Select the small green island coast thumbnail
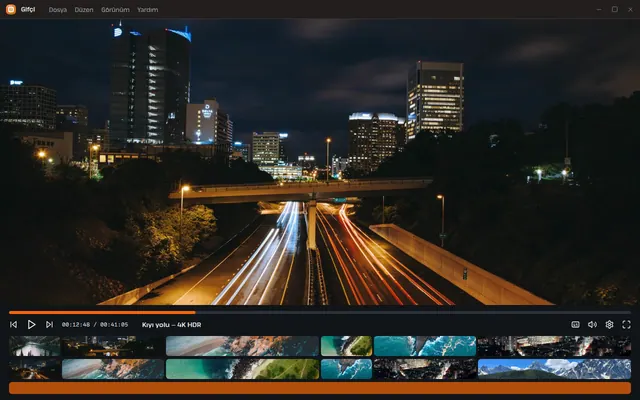Image resolution: width=640 pixels, height=400 pixels. click(x=347, y=346)
